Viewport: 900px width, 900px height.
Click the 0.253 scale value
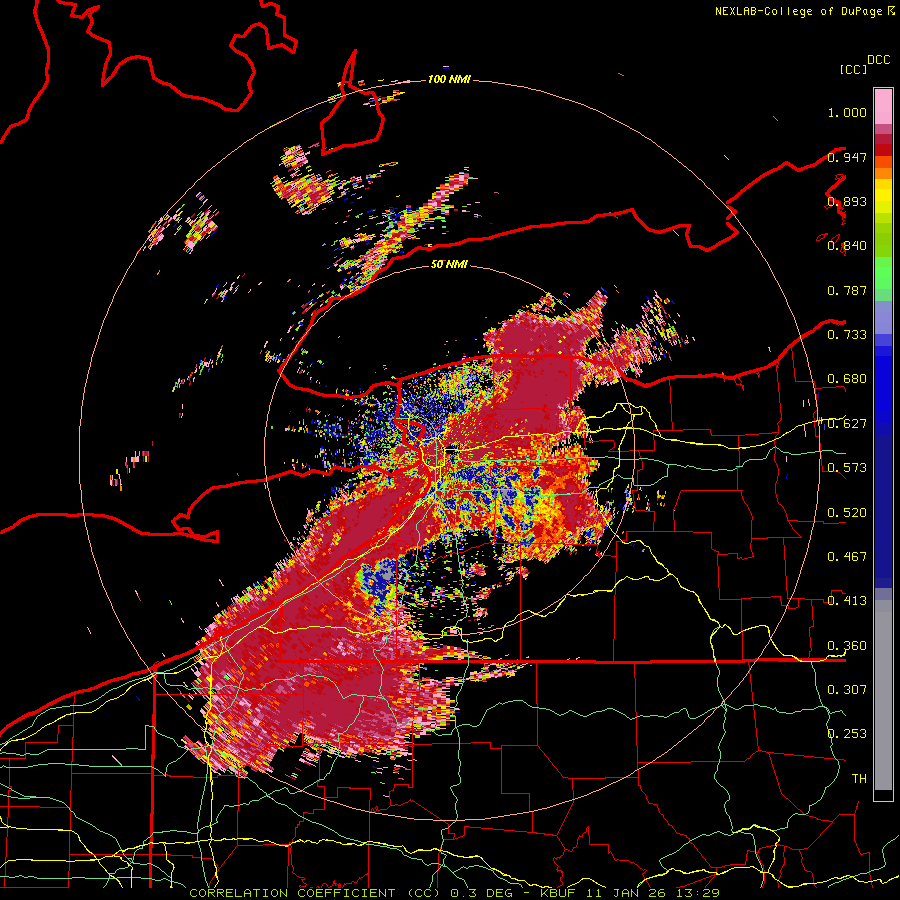[x=847, y=734]
